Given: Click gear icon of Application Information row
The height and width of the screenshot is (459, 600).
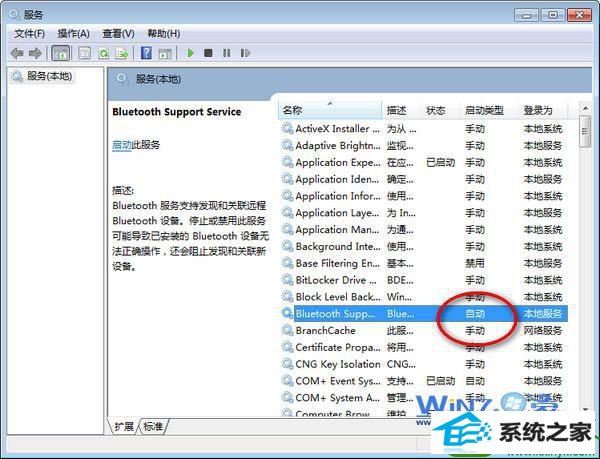Looking at the screenshot, I should click(x=287, y=195).
